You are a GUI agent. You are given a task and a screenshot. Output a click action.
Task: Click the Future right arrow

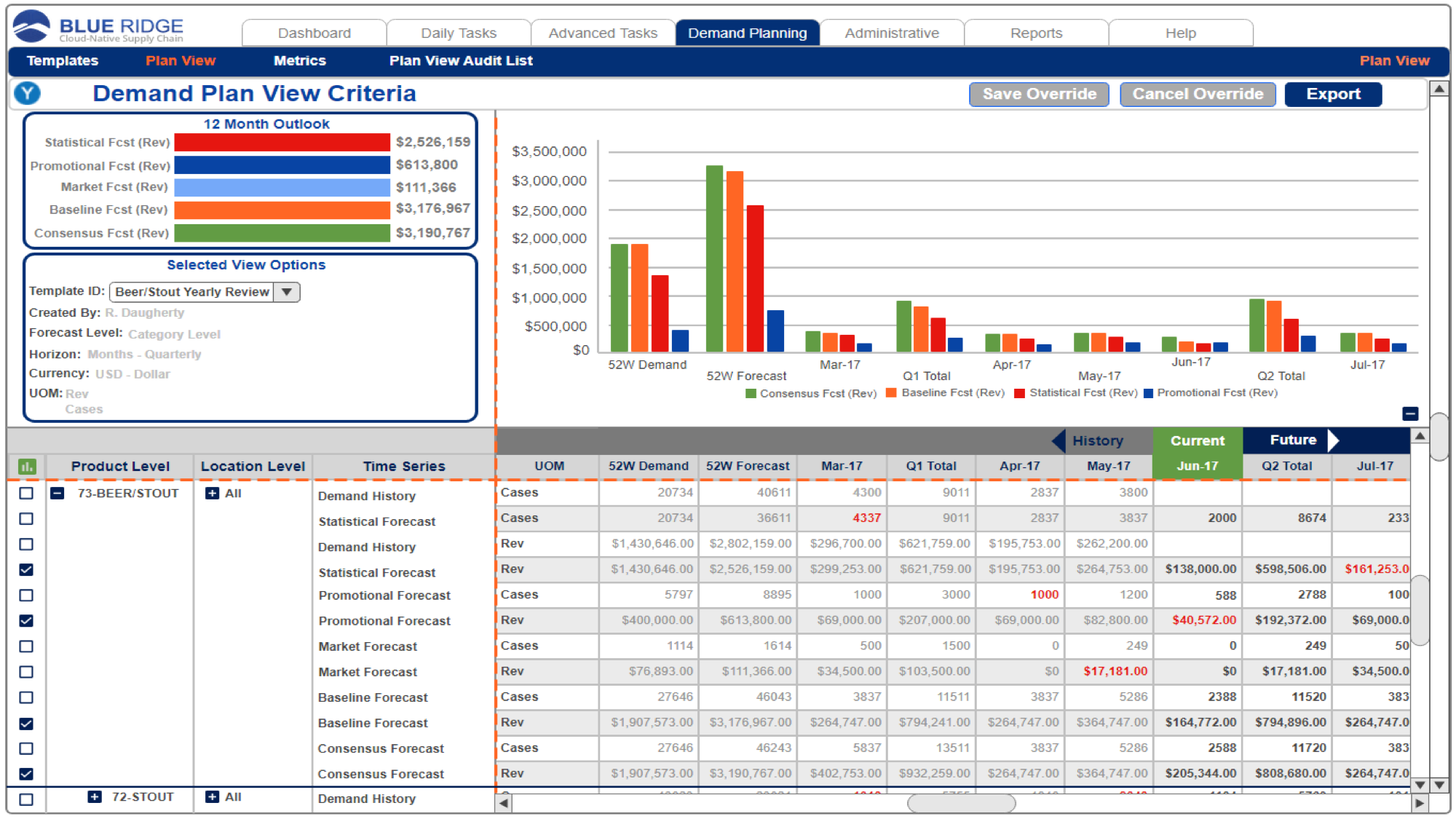pyautogui.click(x=1334, y=440)
